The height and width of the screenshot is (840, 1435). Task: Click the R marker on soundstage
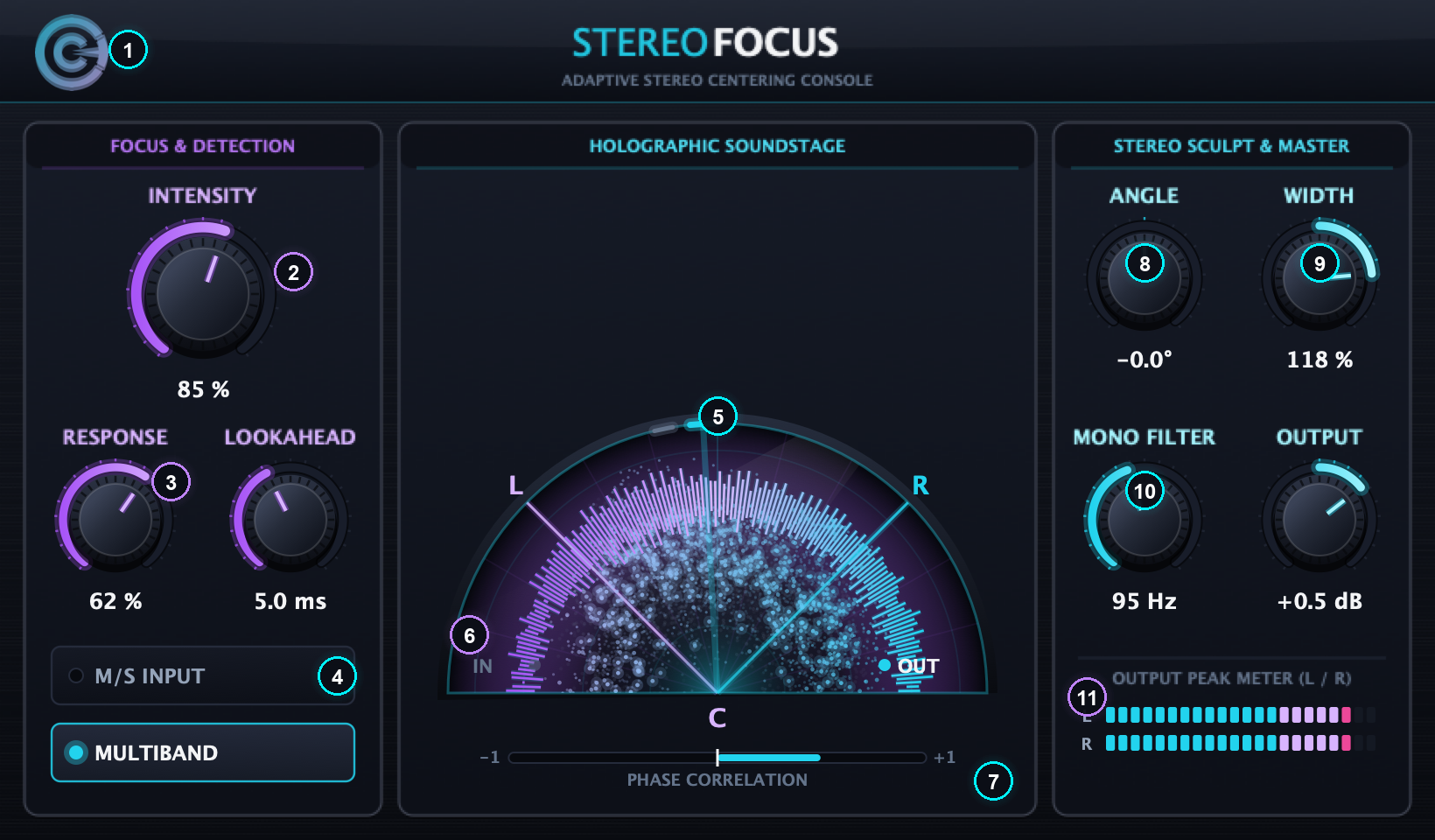click(920, 485)
